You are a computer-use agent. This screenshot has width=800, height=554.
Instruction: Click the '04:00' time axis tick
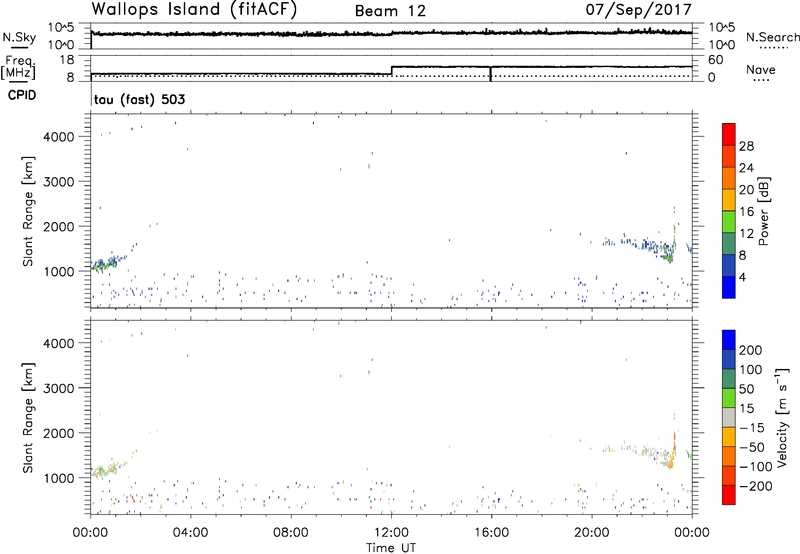tap(190, 533)
